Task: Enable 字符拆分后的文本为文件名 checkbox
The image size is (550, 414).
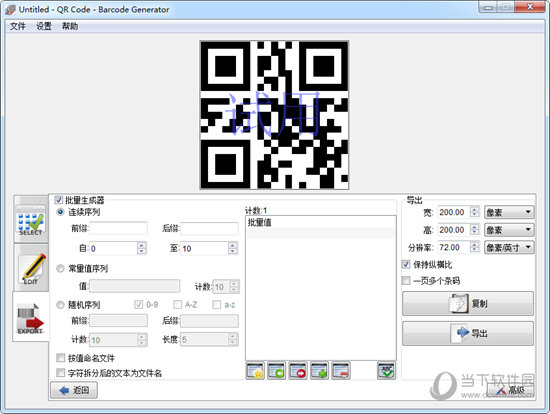Action: point(60,373)
